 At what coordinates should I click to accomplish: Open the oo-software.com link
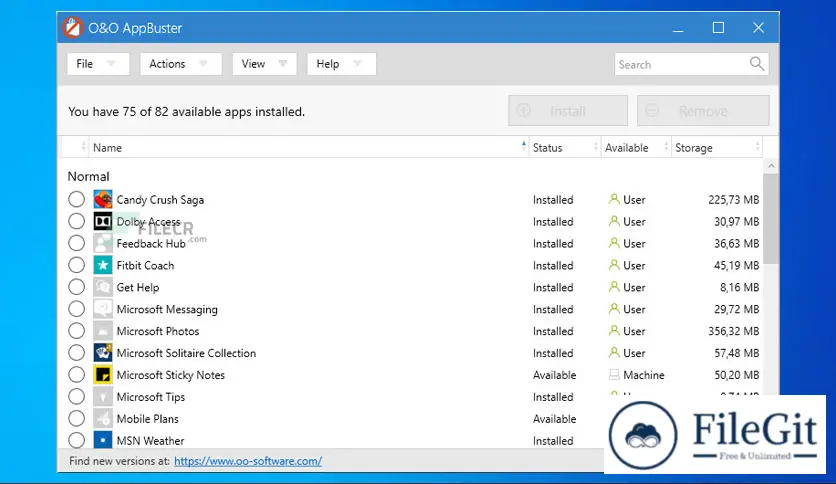tap(248, 461)
